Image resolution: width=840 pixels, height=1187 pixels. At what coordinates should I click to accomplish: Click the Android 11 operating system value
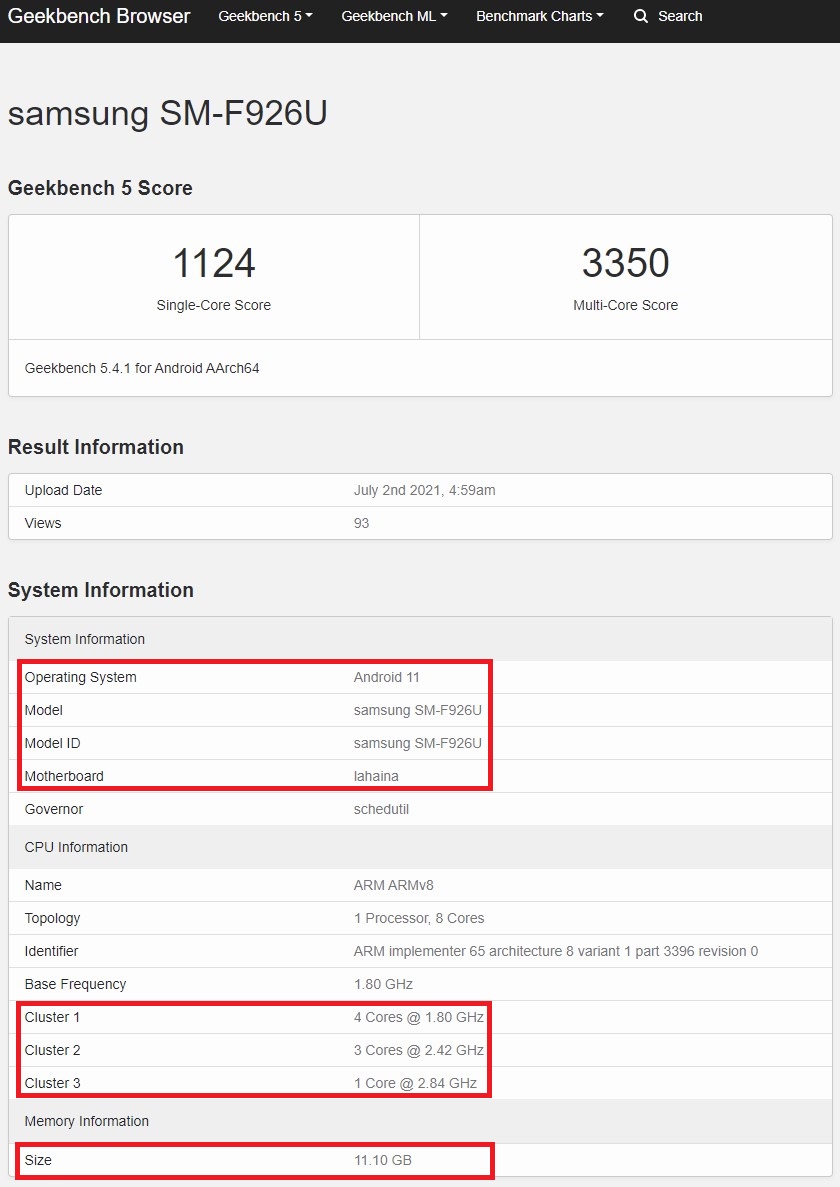tap(387, 677)
